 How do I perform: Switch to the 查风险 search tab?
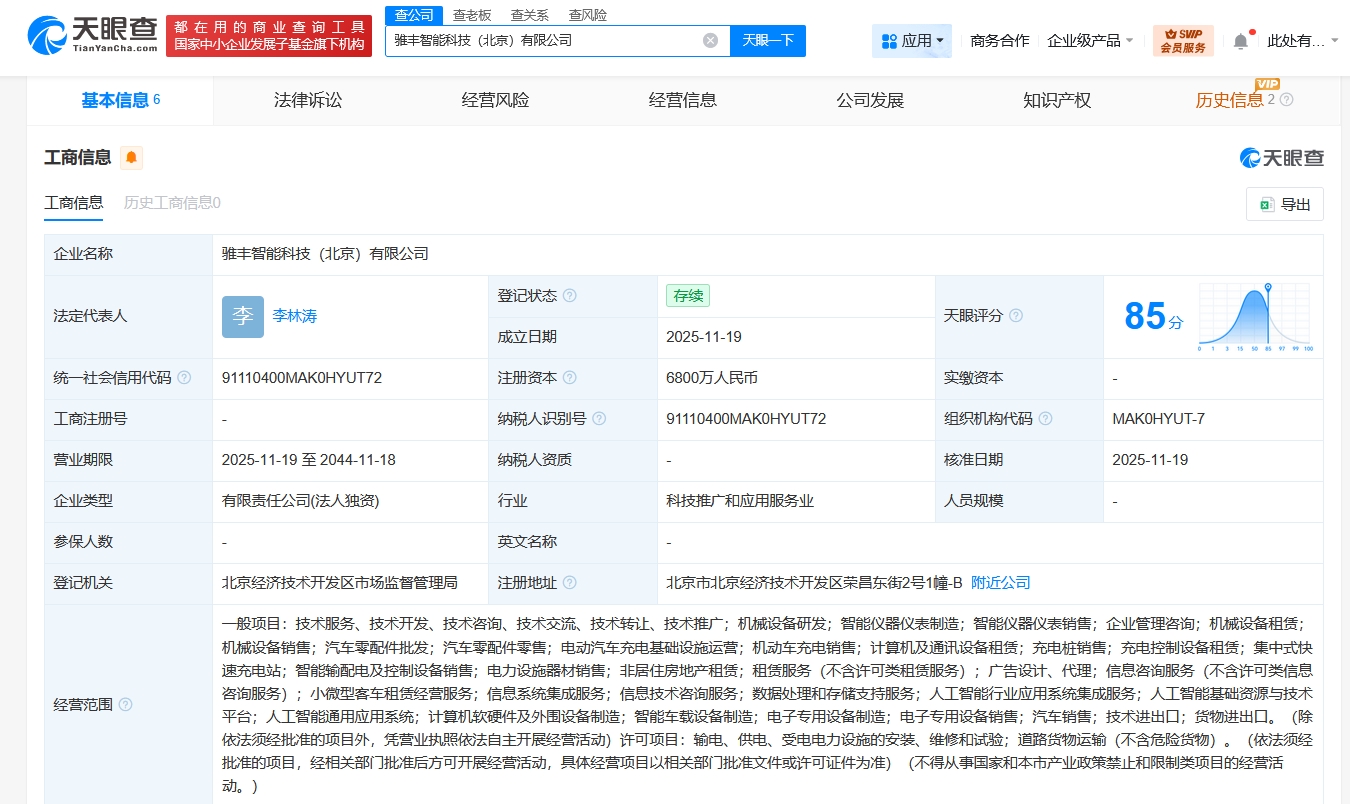[586, 14]
